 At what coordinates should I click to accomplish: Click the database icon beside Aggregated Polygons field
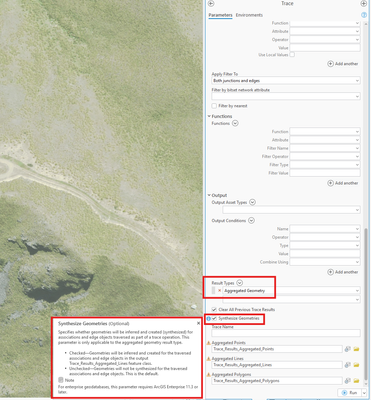[348, 381]
